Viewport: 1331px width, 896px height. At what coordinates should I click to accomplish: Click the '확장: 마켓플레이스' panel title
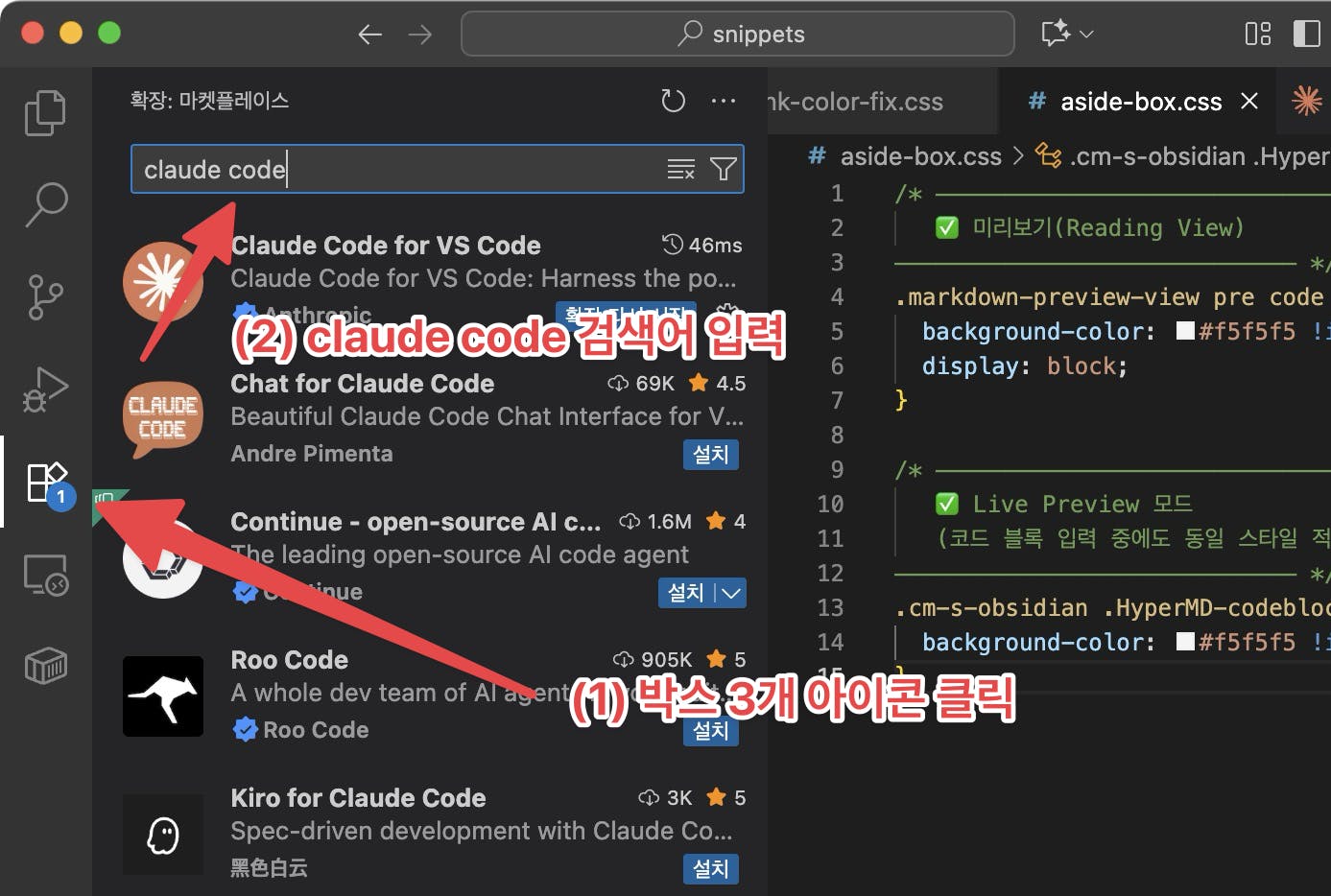(x=209, y=101)
